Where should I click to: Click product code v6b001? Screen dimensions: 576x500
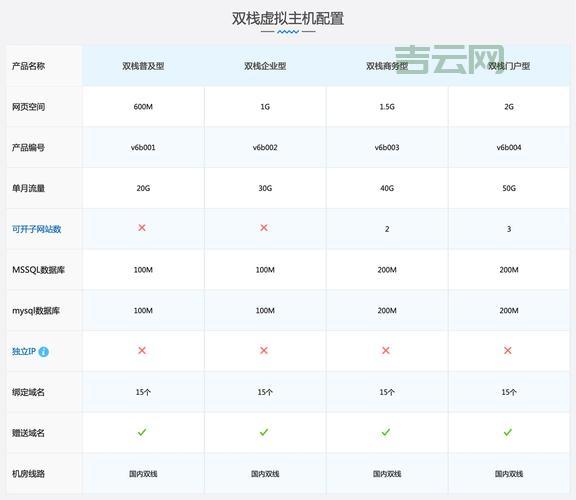click(143, 148)
